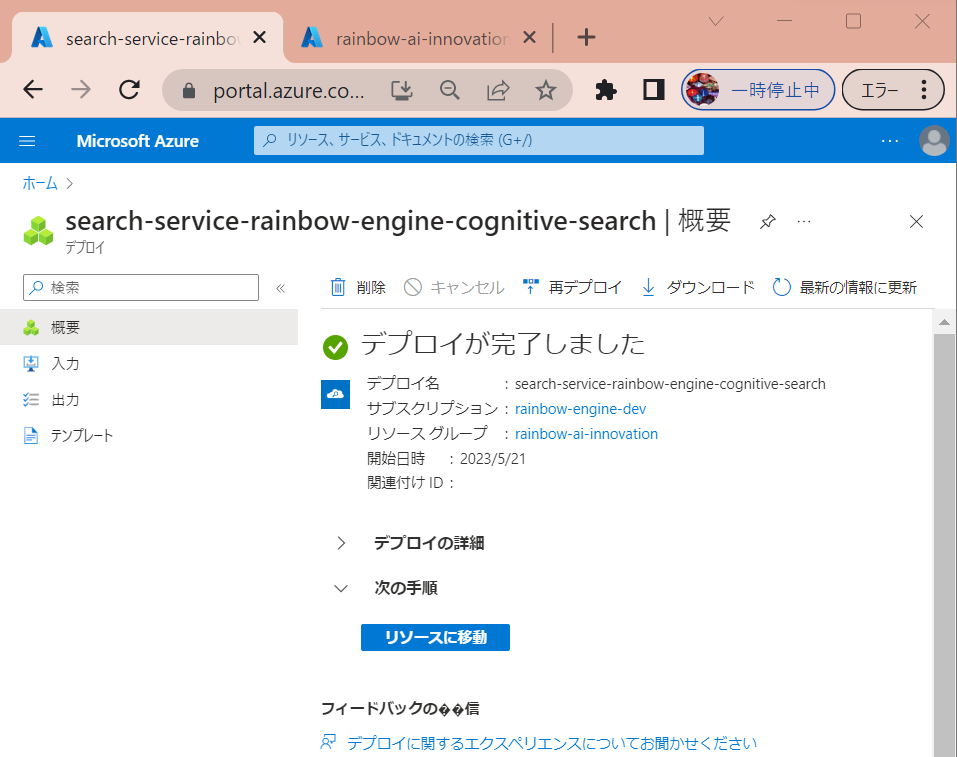The image size is (957, 757).
Task: Open the deployment experience feedback link
Action: point(552,743)
